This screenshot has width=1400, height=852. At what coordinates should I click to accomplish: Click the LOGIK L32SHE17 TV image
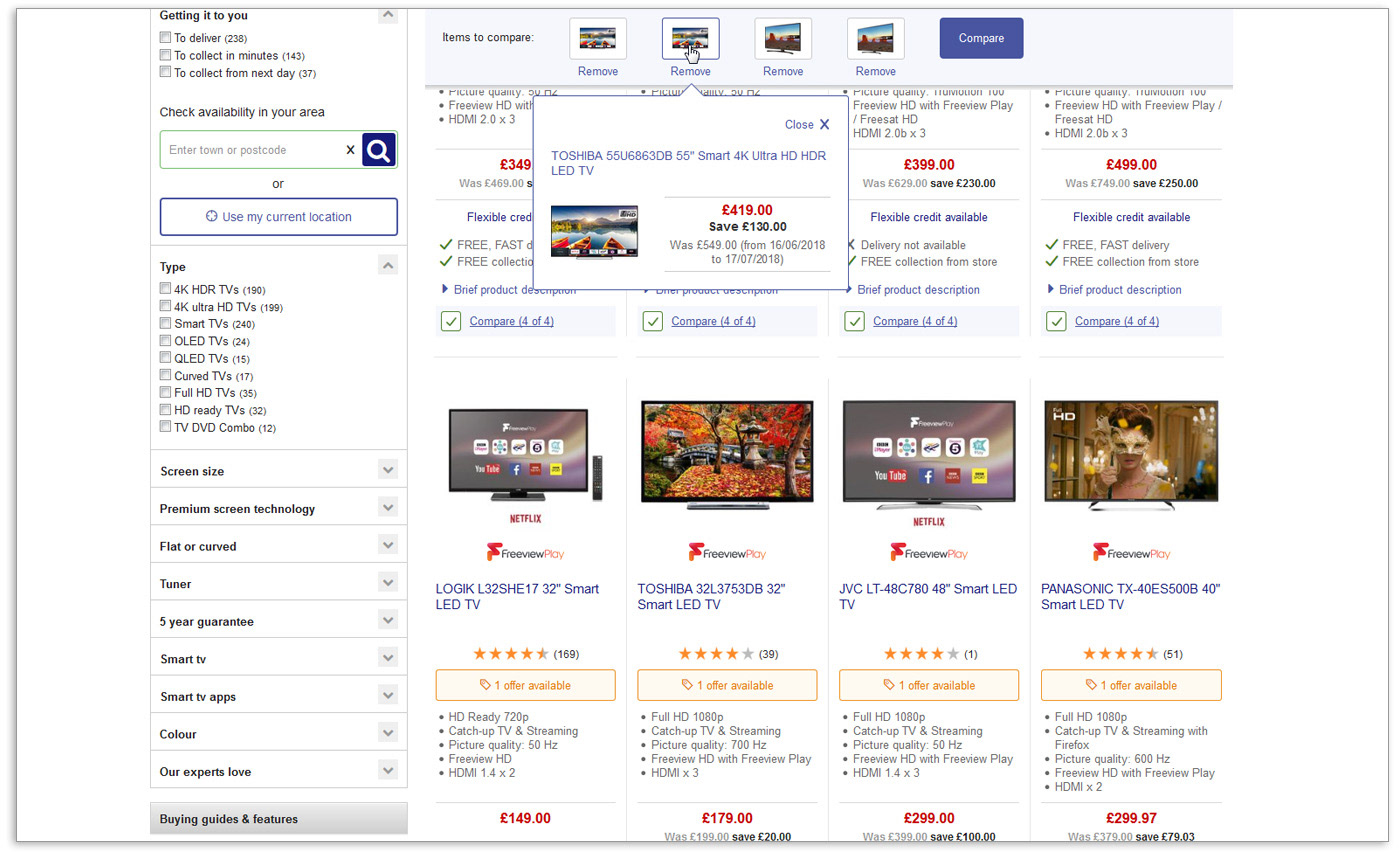pos(526,455)
